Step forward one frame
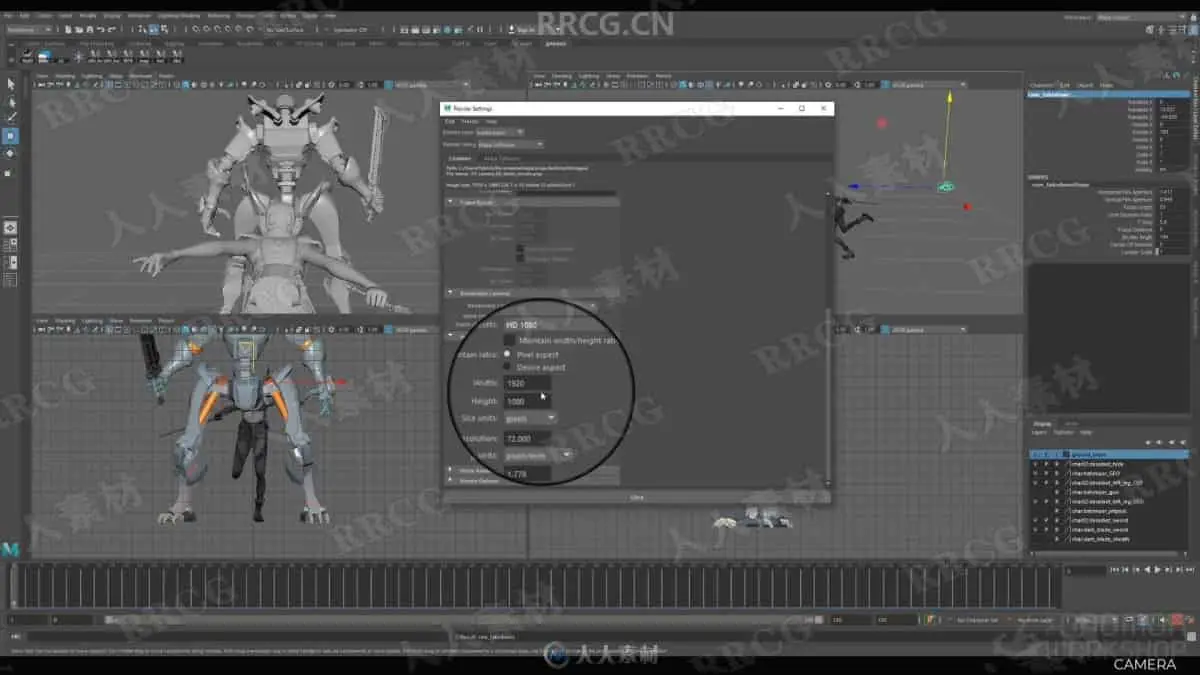The height and width of the screenshot is (675, 1200). (x=1178, y=570)
